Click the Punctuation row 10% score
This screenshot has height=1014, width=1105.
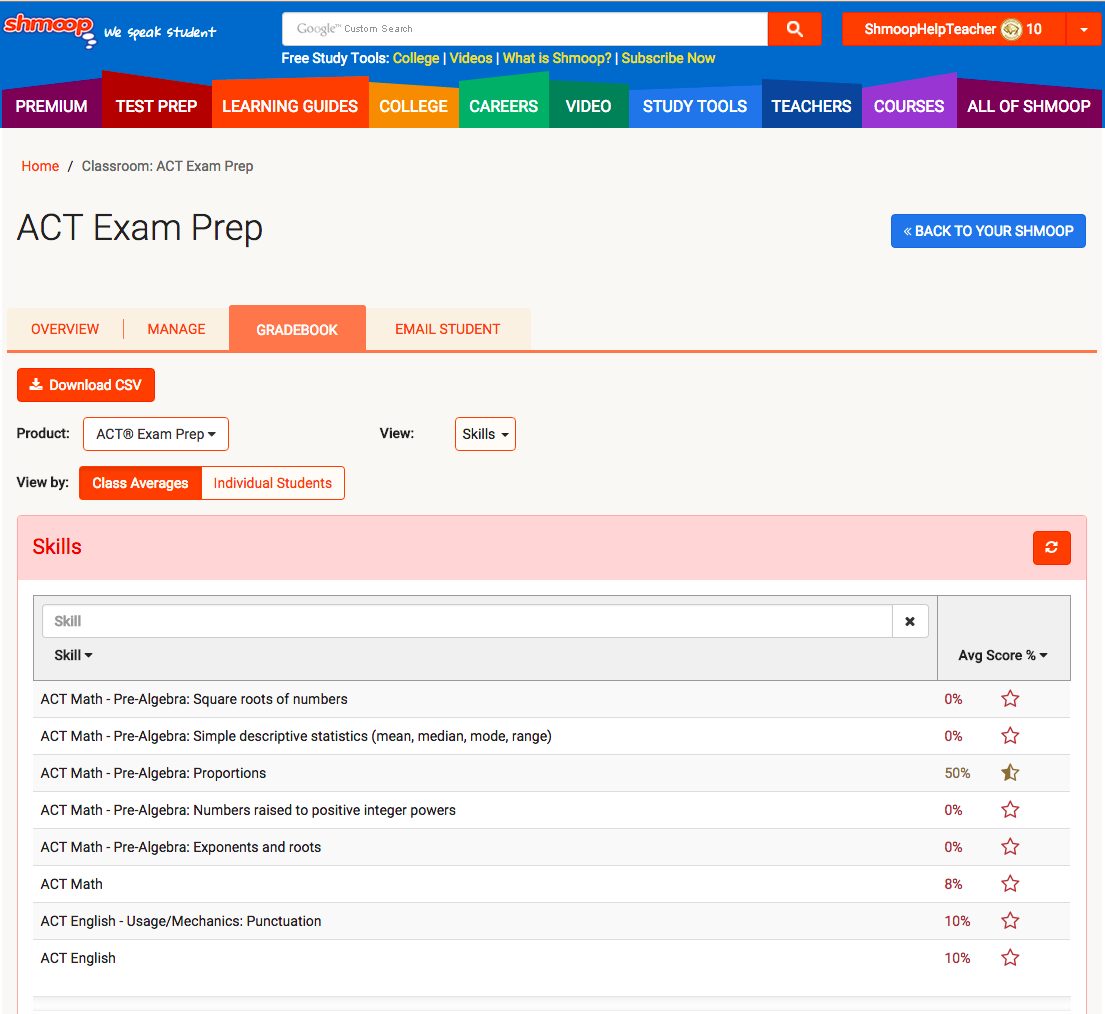pos(957,921)
